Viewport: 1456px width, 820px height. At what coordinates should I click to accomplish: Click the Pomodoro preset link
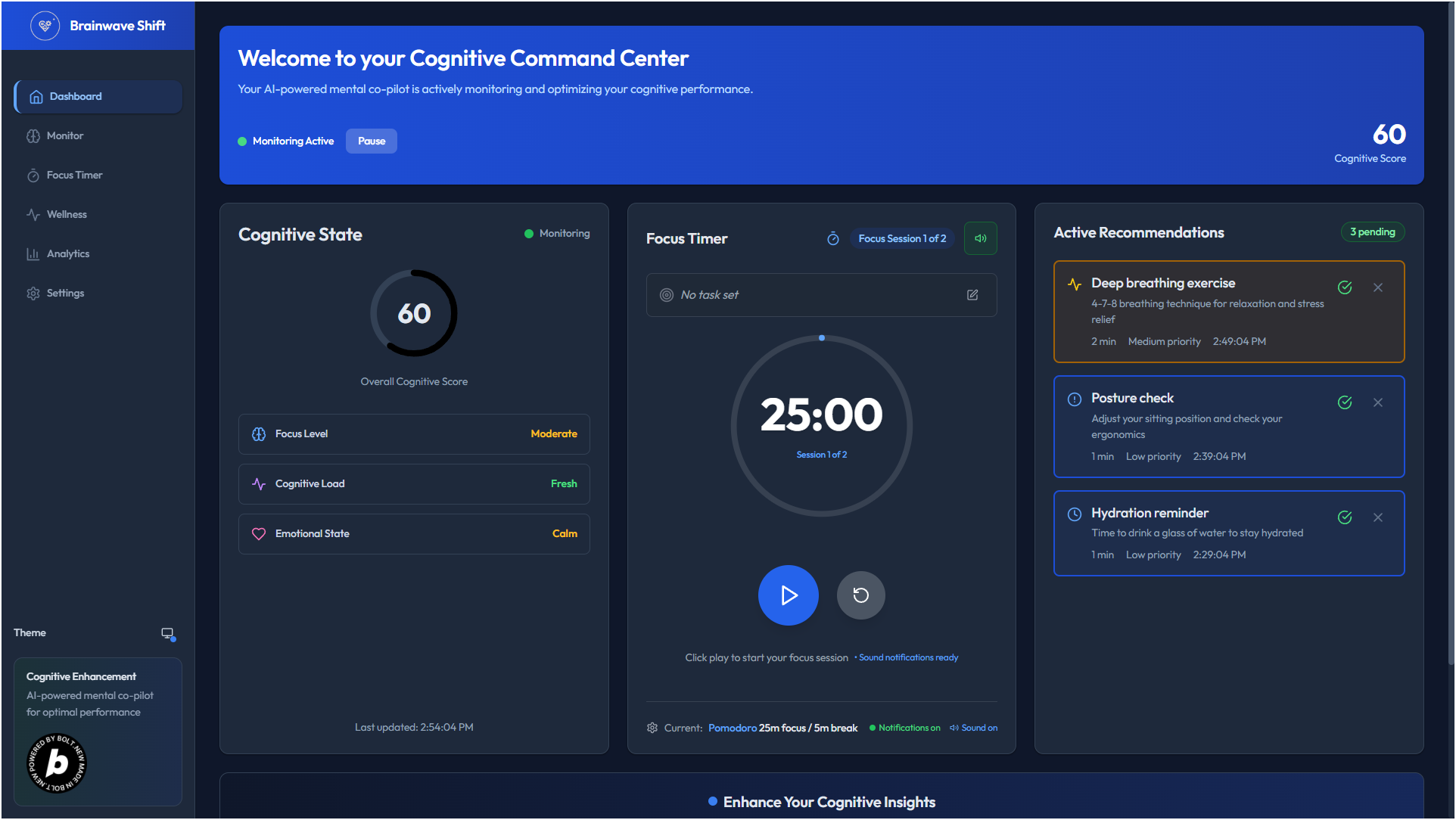point(732,728)
